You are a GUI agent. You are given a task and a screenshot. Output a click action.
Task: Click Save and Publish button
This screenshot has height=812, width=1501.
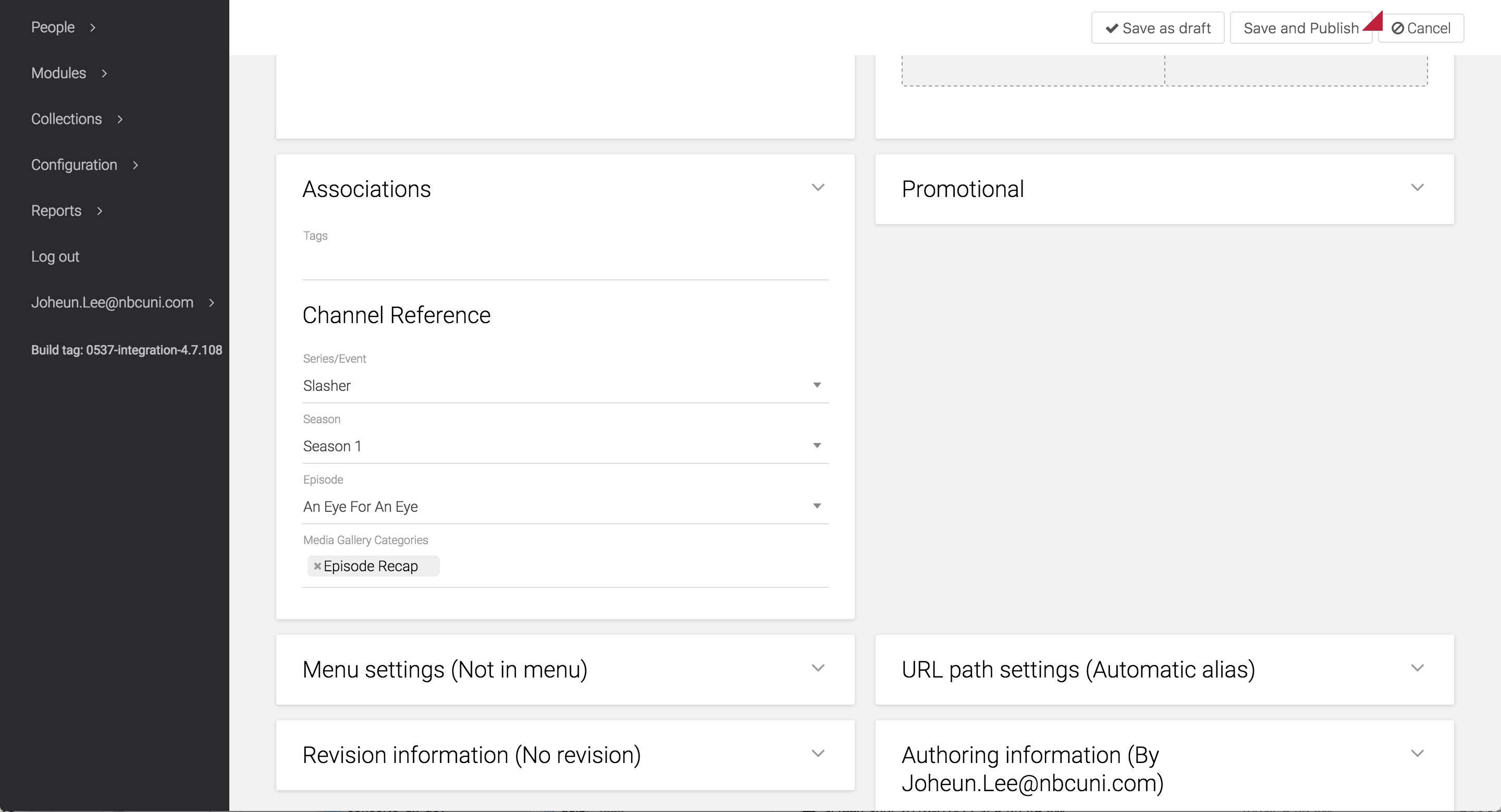(x=1300, y=28)
